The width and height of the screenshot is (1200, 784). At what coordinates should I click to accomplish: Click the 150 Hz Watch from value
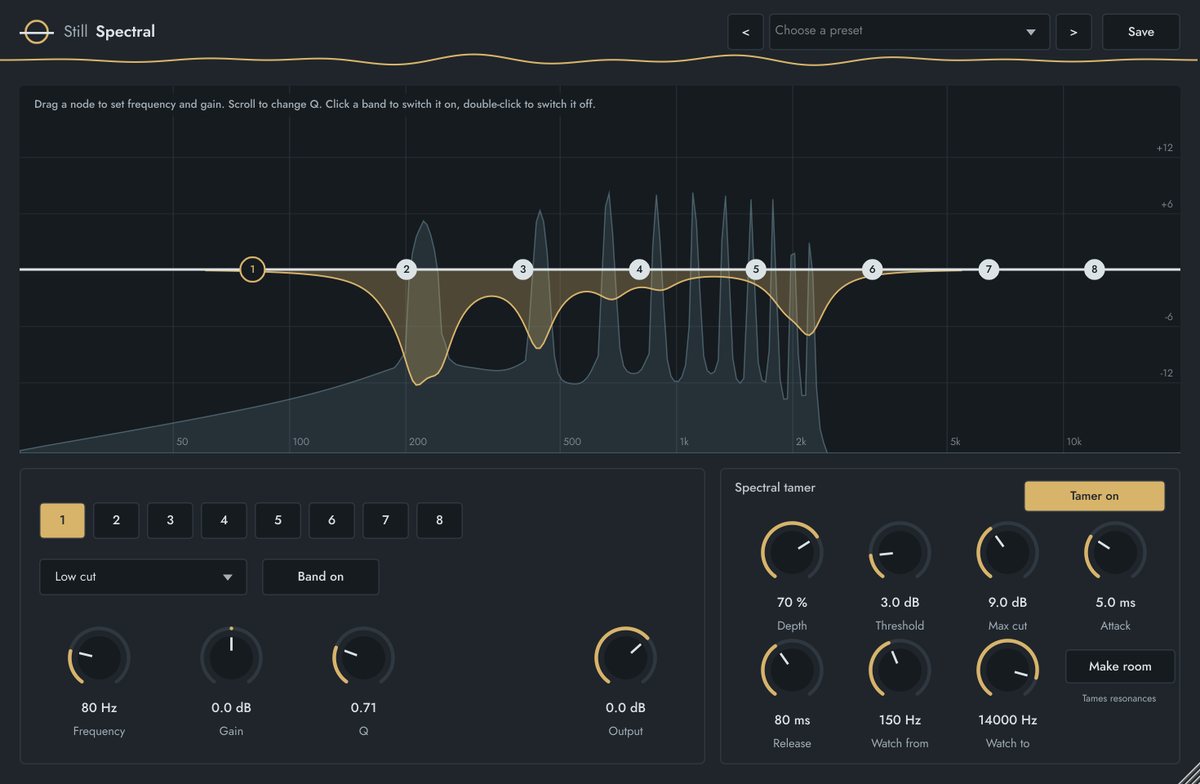click(900, 720)
